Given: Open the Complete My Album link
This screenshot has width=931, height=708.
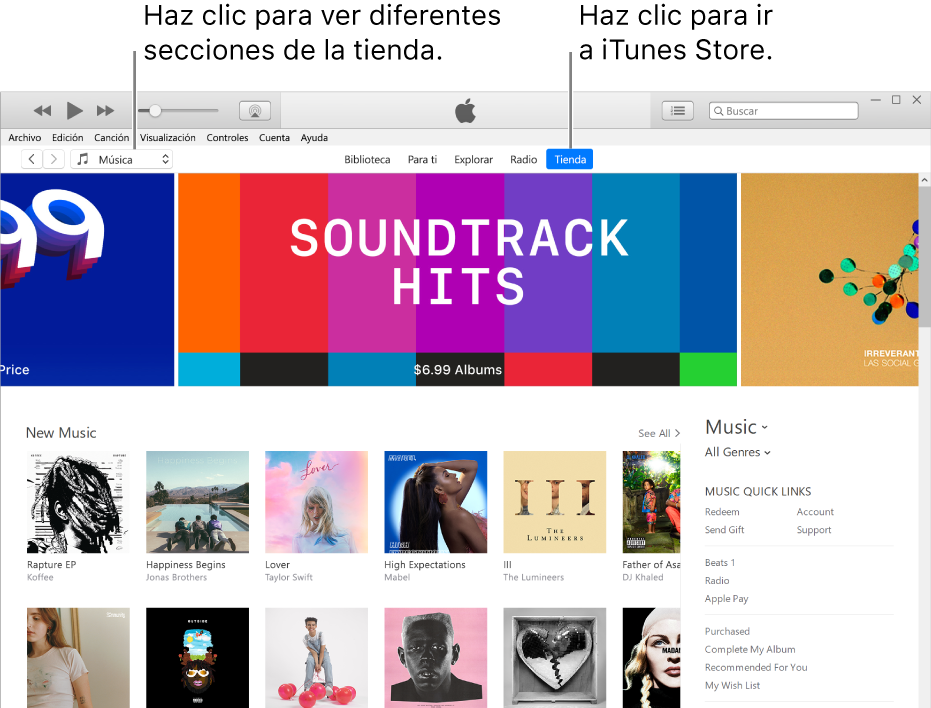Looking at the screenshot, I should point(750,649).
